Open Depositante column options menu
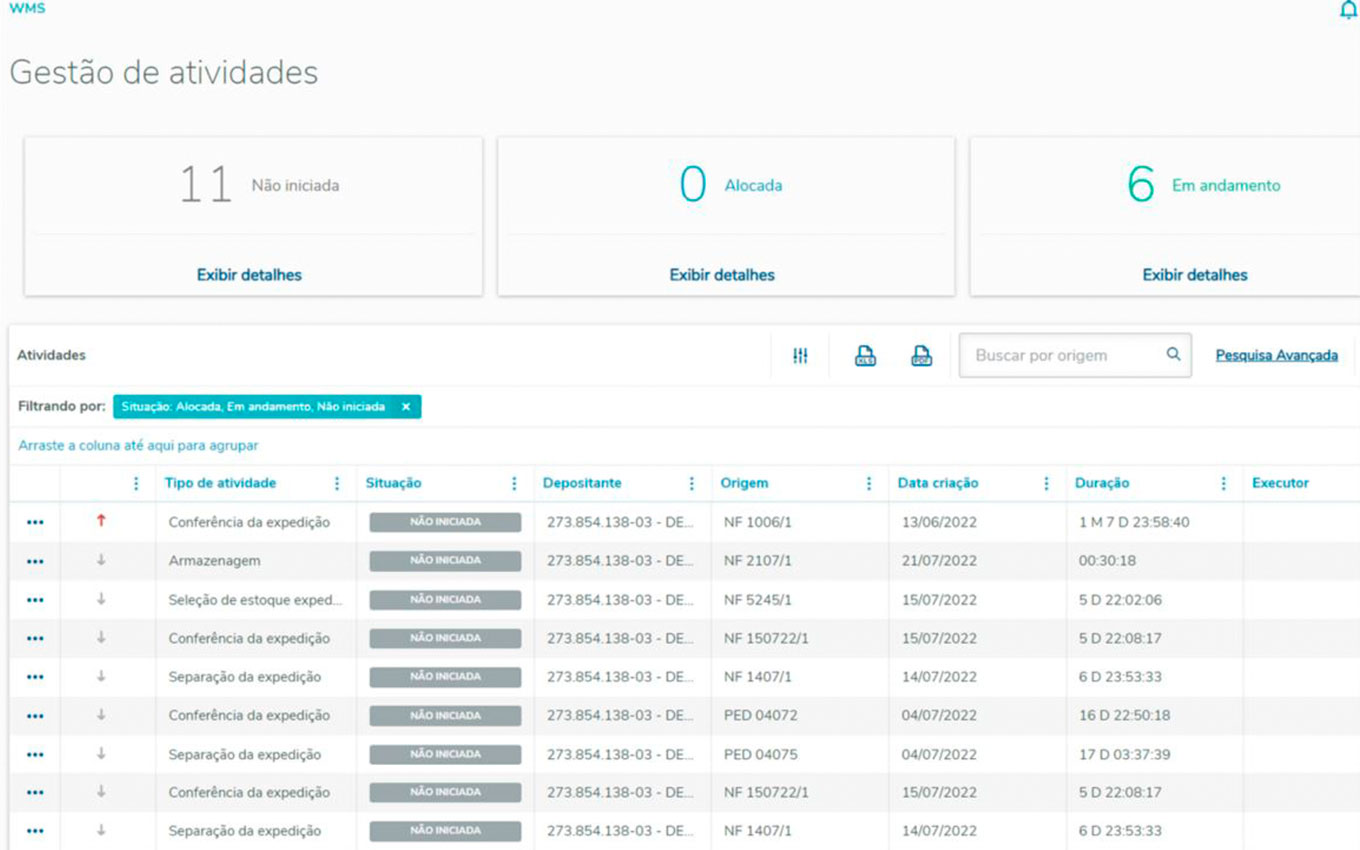This screenshot has width=1360, height=850. 691,483
